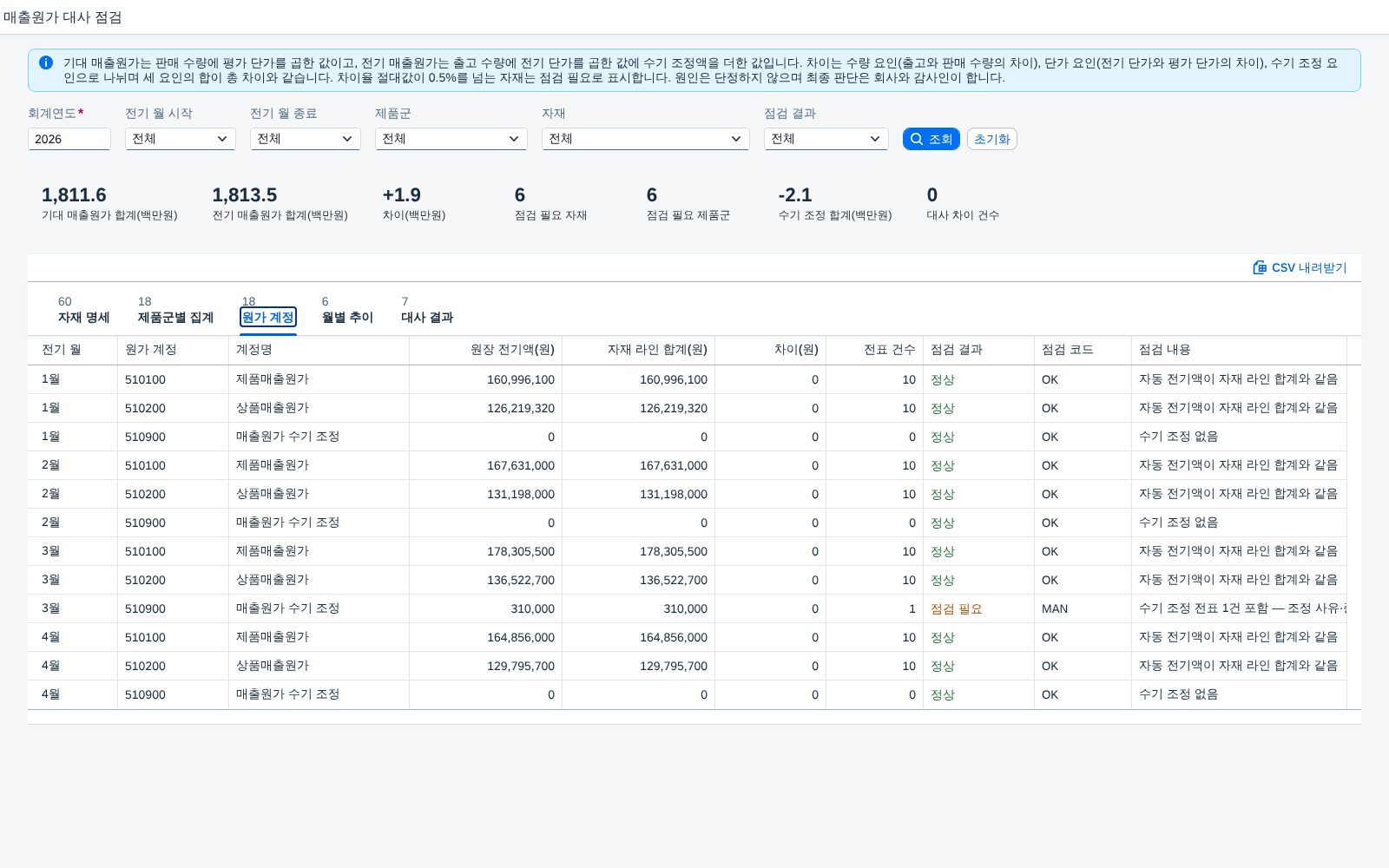
Task: Click the -2.1 수기 조정 합계 KPI
Action: point(835,204)
